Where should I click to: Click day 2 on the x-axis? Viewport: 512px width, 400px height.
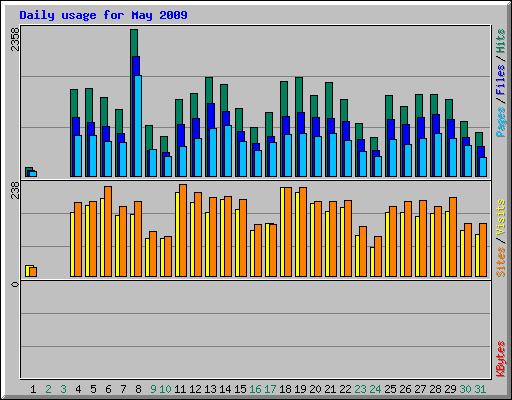click(x=48, y=389)
